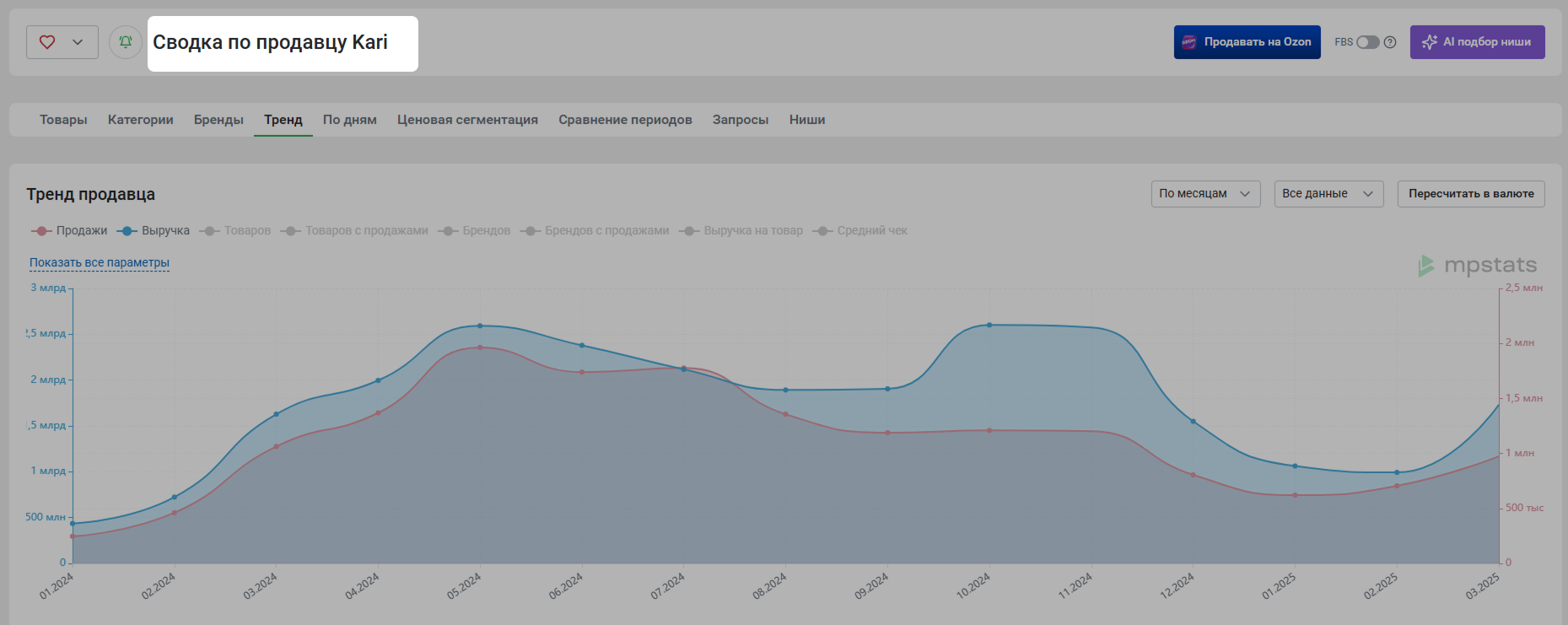Click the 02.2025 x-axis label
1568x625 pixels.
pos(1380,586)
